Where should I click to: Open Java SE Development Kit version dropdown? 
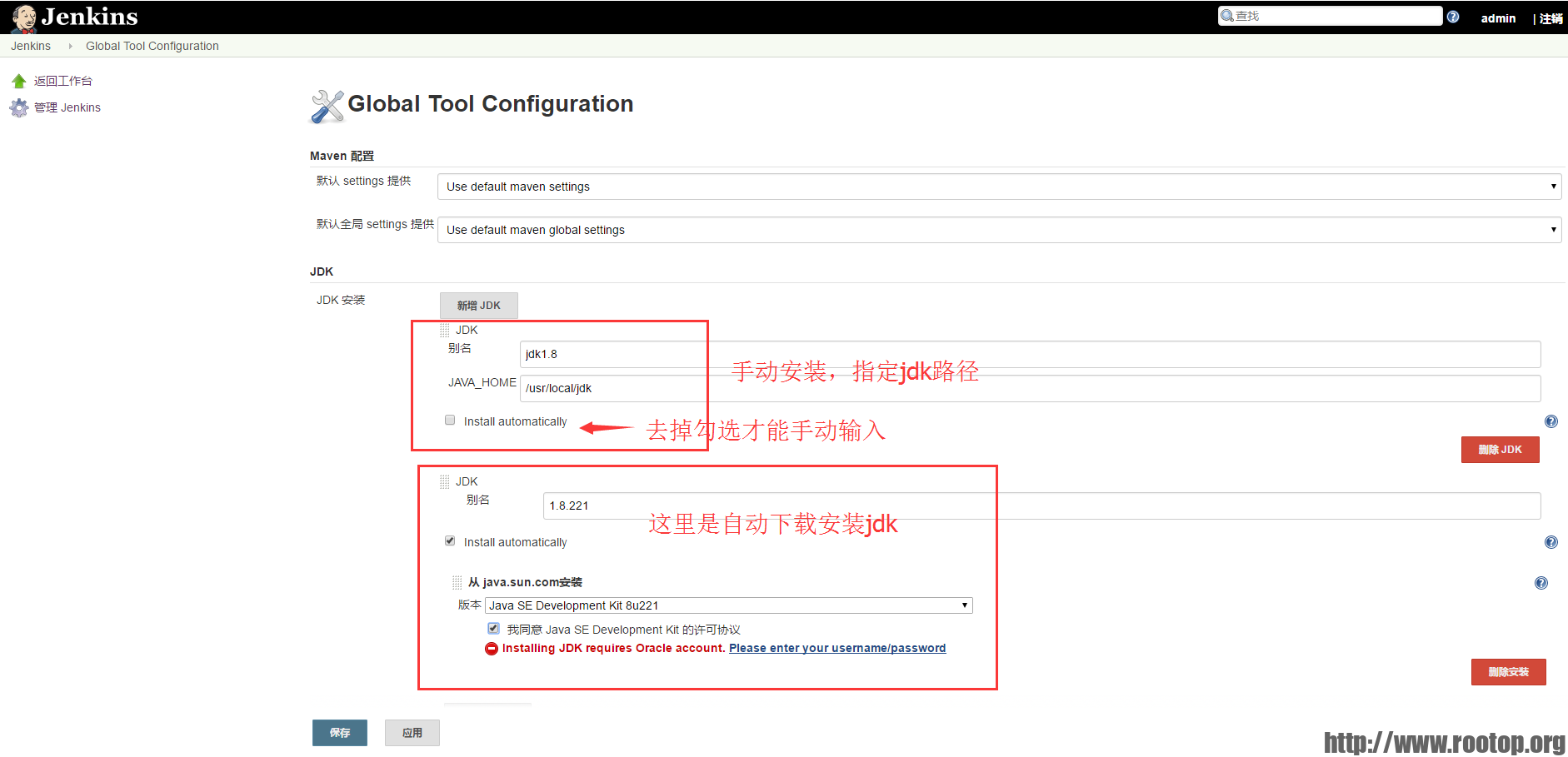[729, 605]
